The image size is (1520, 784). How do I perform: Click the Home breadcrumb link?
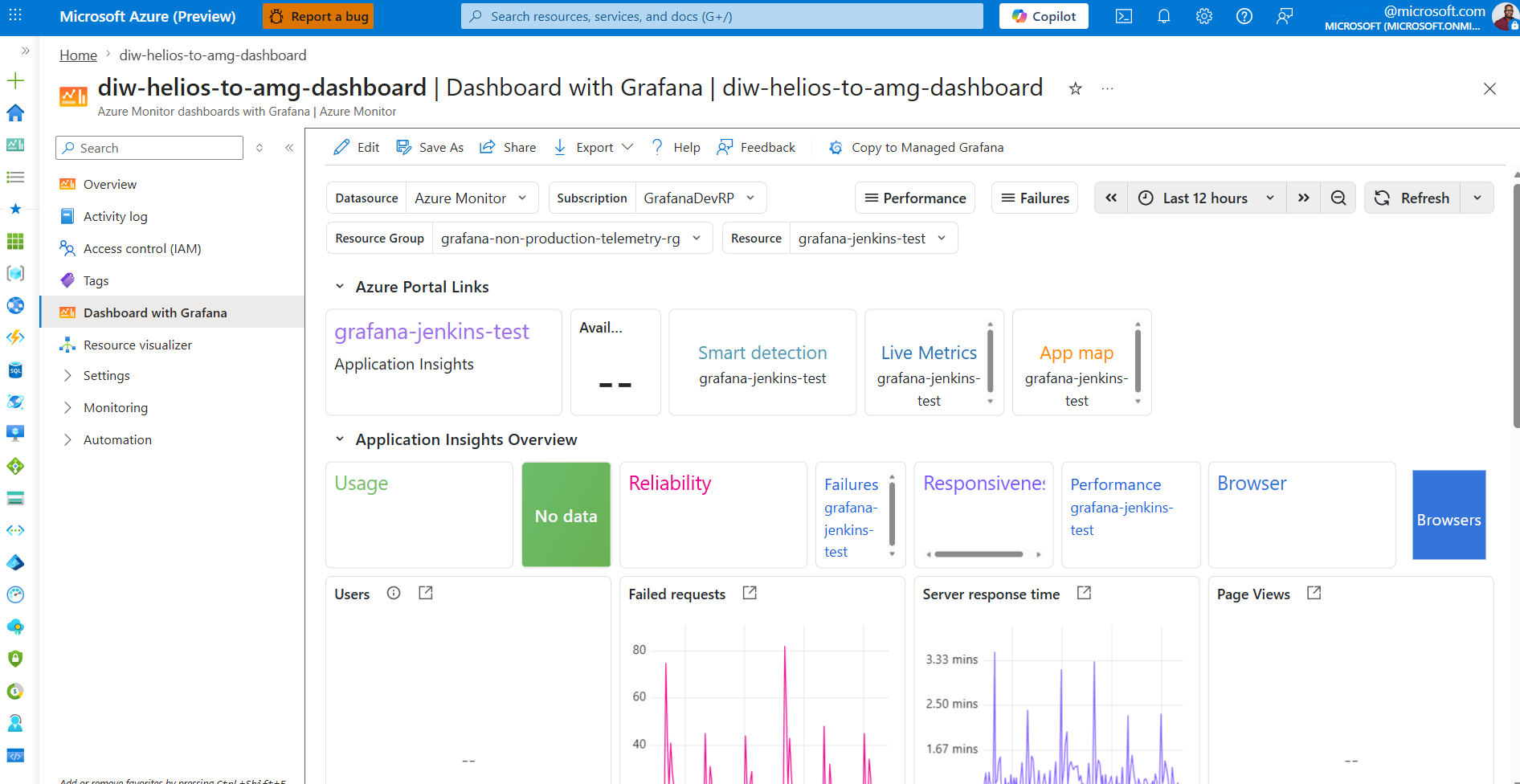pos(78,55)
